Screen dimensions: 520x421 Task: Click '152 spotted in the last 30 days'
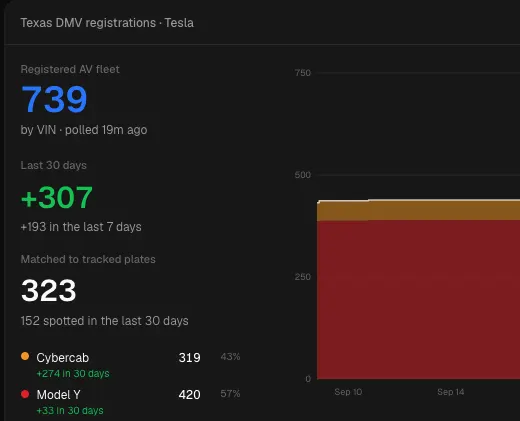point(104,321)
